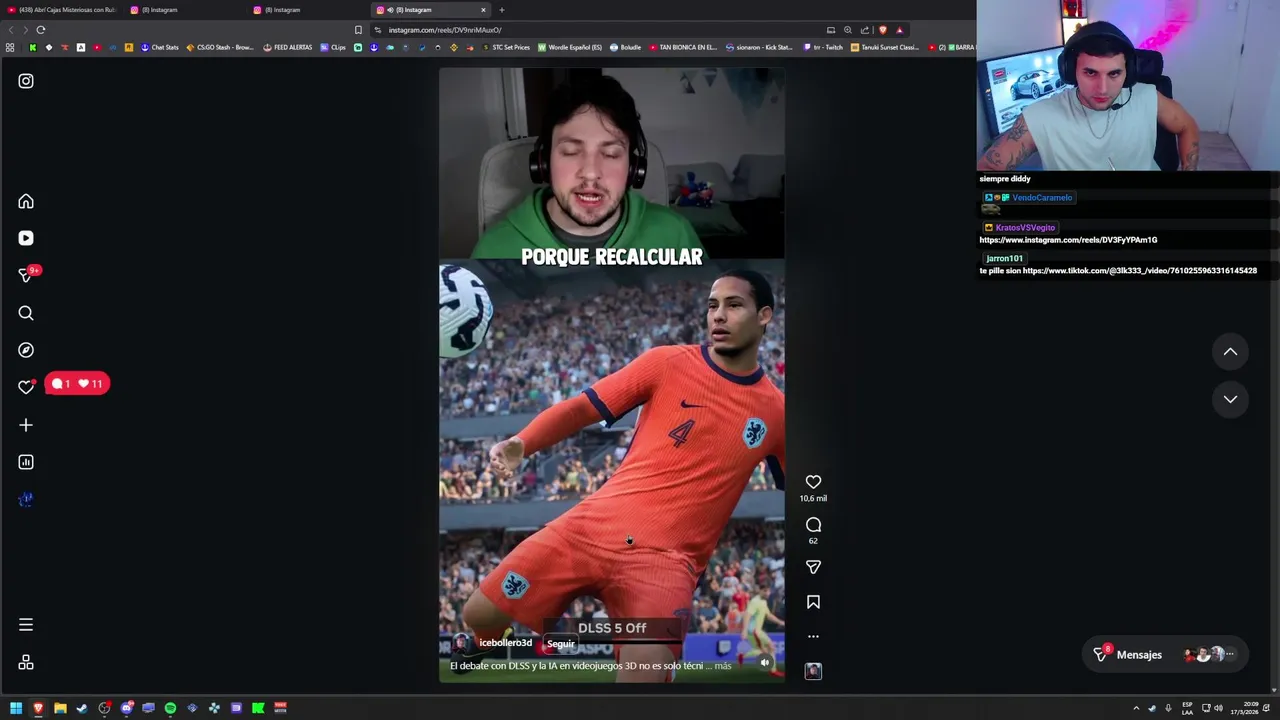Follow icebollero3d with Seguir button
This screenshot has width=1280, height=720.
[561, 644]
